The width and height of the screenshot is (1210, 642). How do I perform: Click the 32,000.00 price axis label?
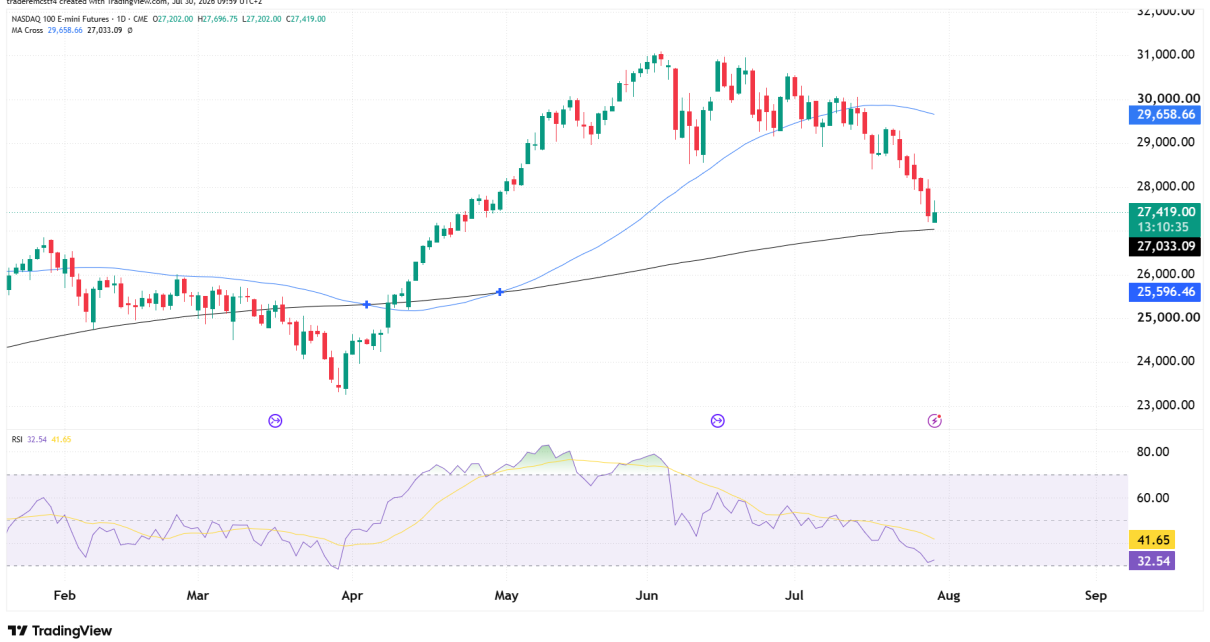1166,12
